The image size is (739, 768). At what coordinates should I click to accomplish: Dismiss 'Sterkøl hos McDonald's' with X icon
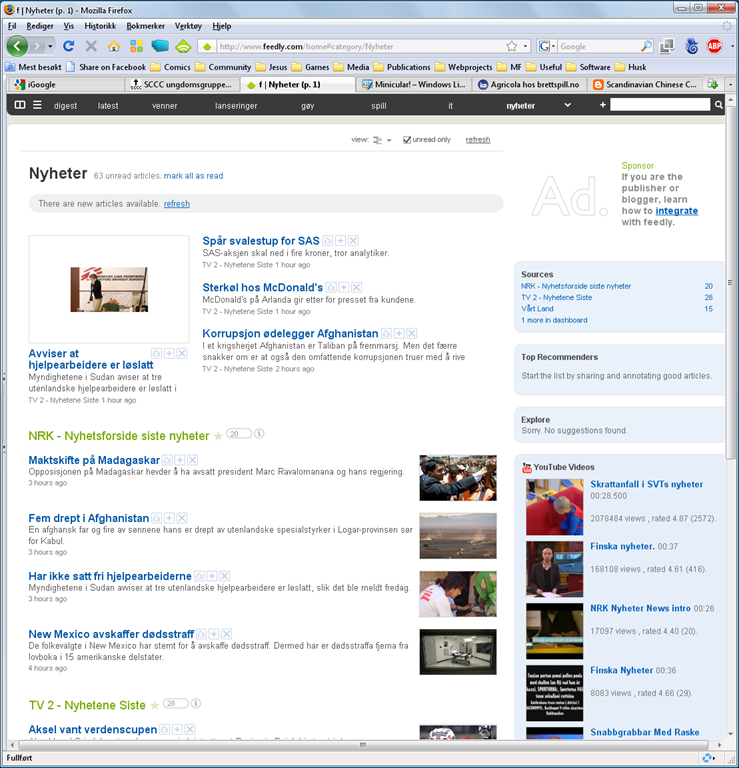click(357, 288)
